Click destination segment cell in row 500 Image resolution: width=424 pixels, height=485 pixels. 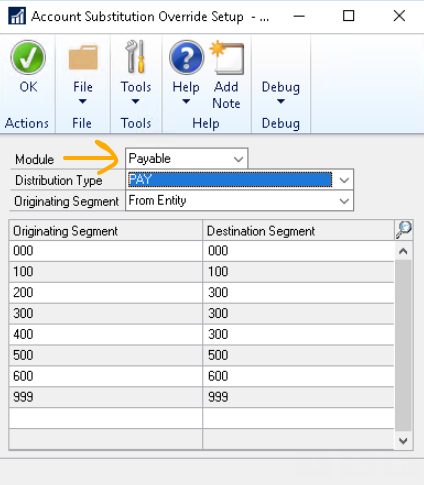tap(298, 356)
